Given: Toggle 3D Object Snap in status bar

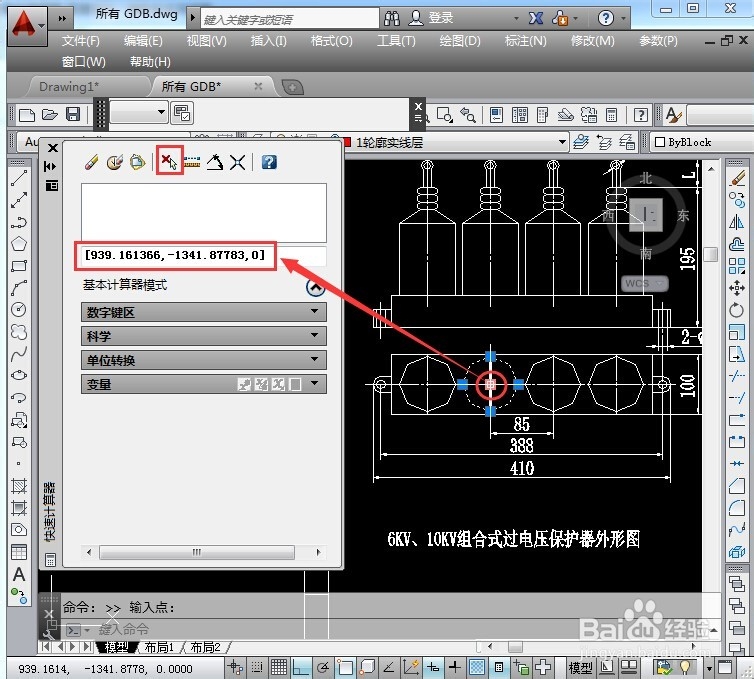Looking at the screenshot, I should pyautogui.click(x=367, y=667).
